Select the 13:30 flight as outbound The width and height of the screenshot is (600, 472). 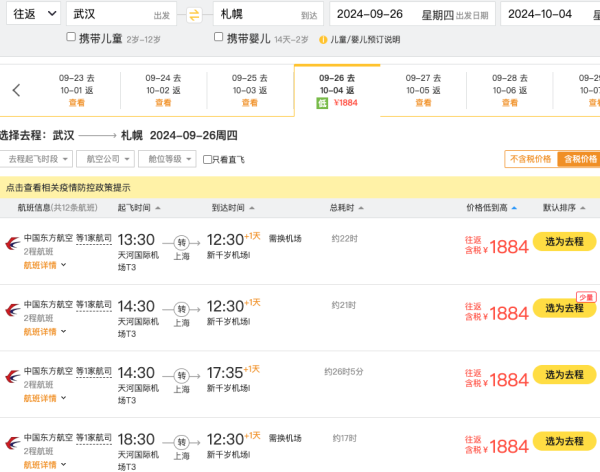564,242
